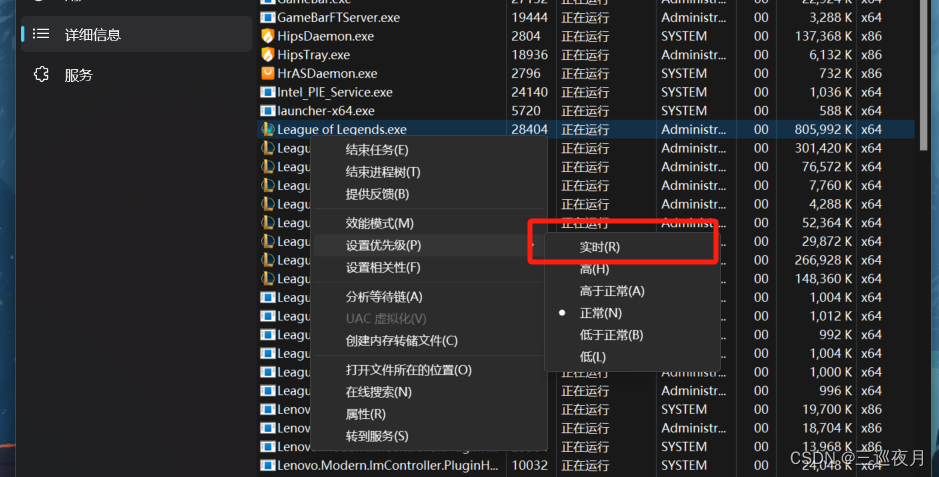This screenshot has height=477, width=939.
Task: Select the launcher-x64.exe process name
Action: (x=326, y=111)
